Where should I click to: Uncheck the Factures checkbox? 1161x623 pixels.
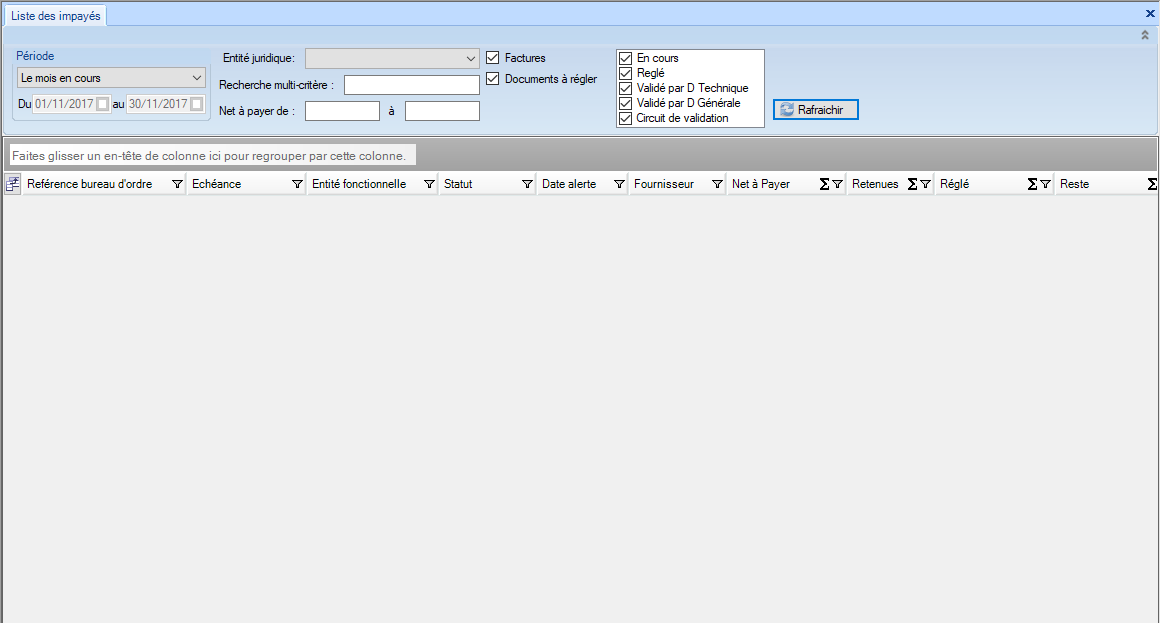pyautogui.click(x=492, y=58)
